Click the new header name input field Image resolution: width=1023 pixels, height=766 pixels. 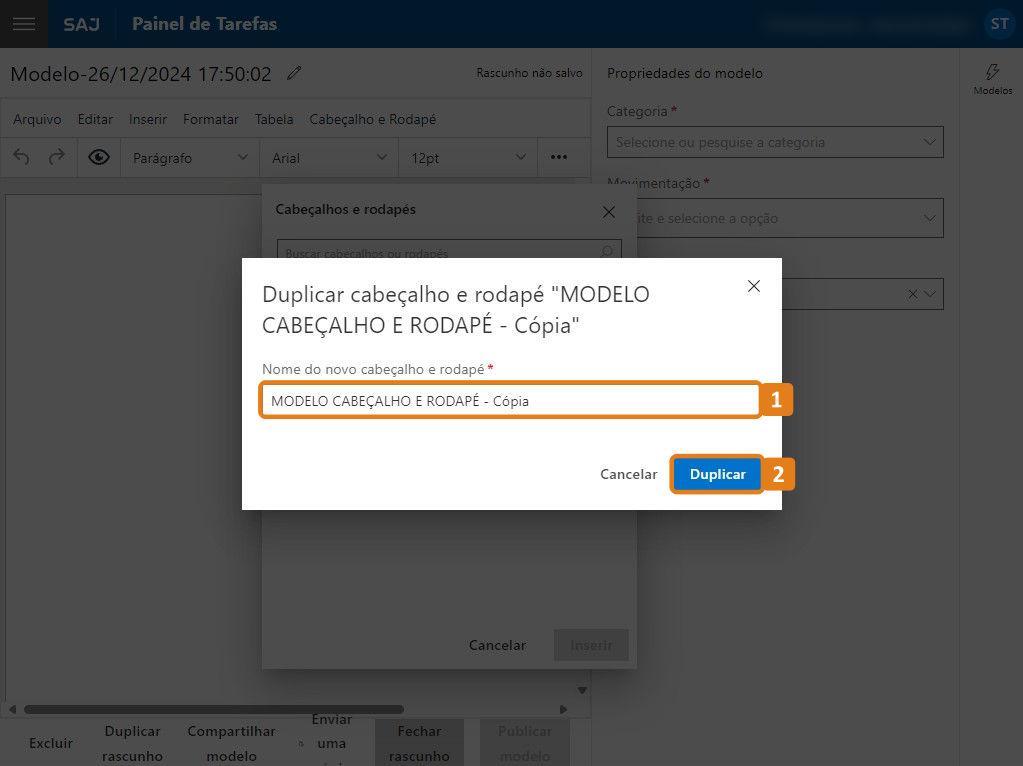coord(510,399)
